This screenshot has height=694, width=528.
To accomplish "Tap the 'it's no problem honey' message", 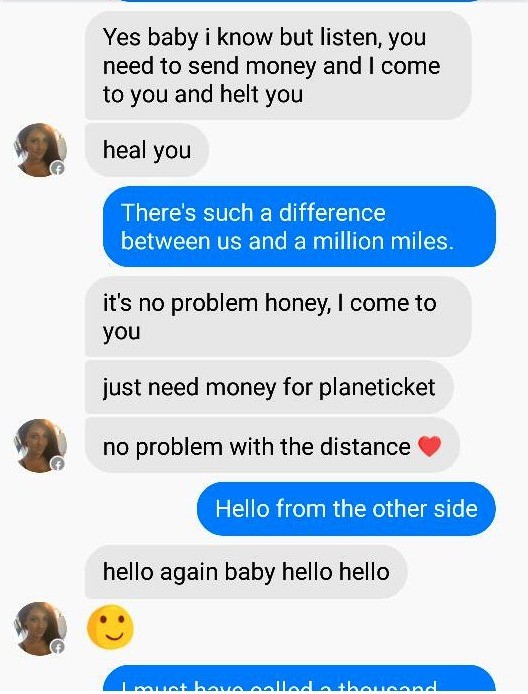I will 278,317.
